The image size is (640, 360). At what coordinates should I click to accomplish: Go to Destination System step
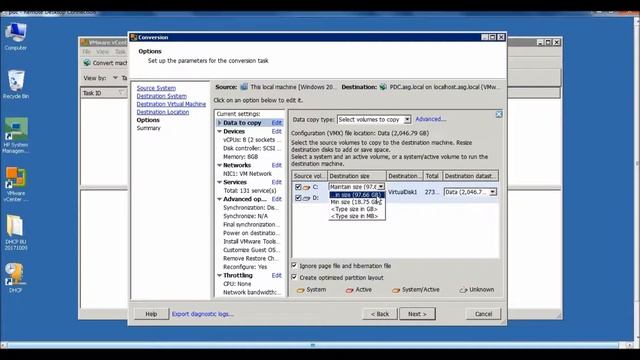pyautogui.click(x=161, y=96)
